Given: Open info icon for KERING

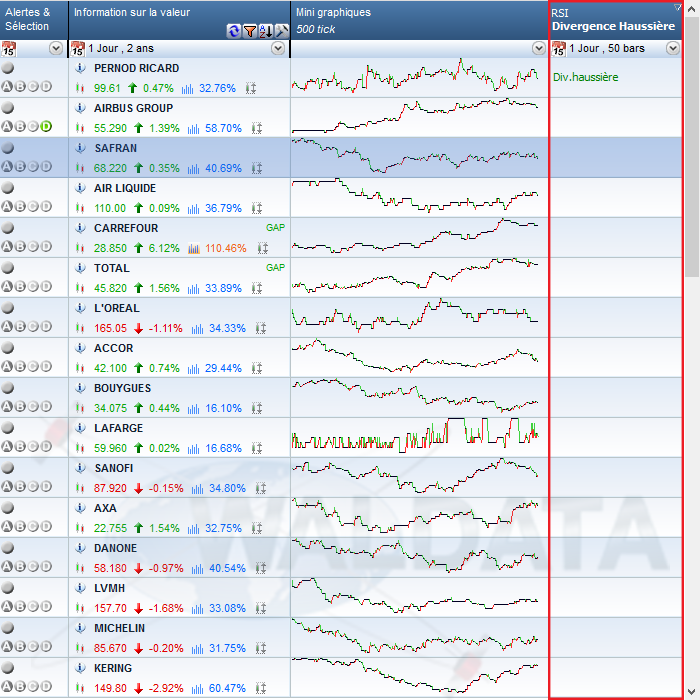Looking at the screenshot, I should click(x=80, y=668).
